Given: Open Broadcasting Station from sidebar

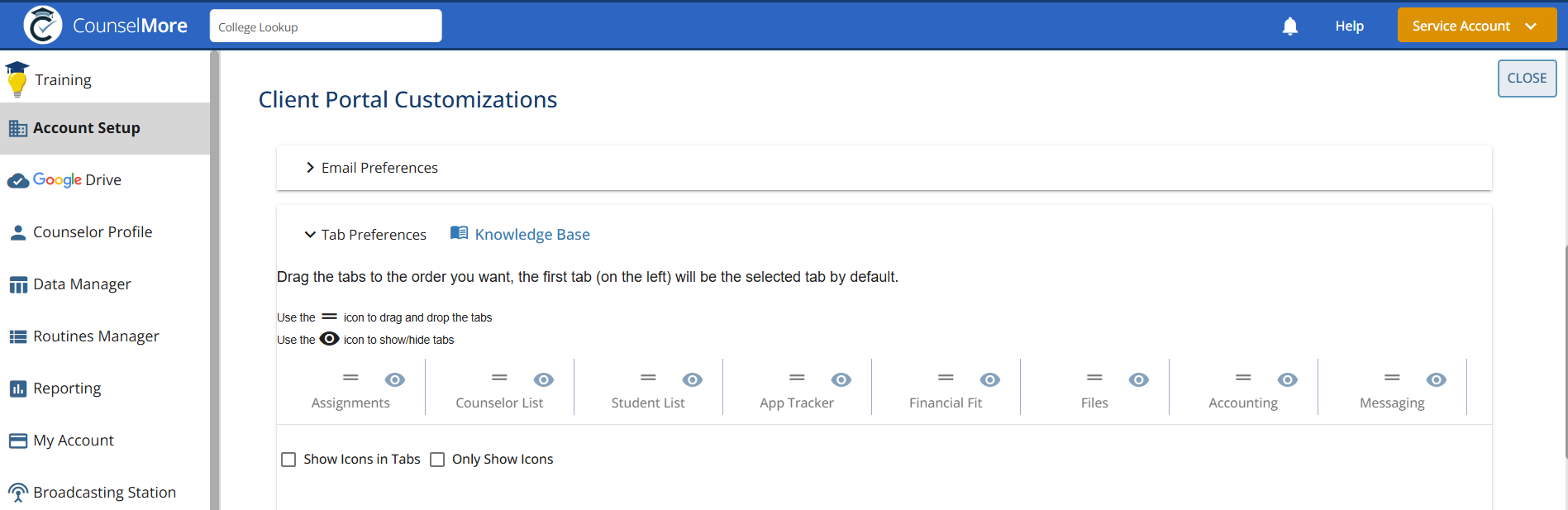Looking at the screenshot, I should point(105,493).
